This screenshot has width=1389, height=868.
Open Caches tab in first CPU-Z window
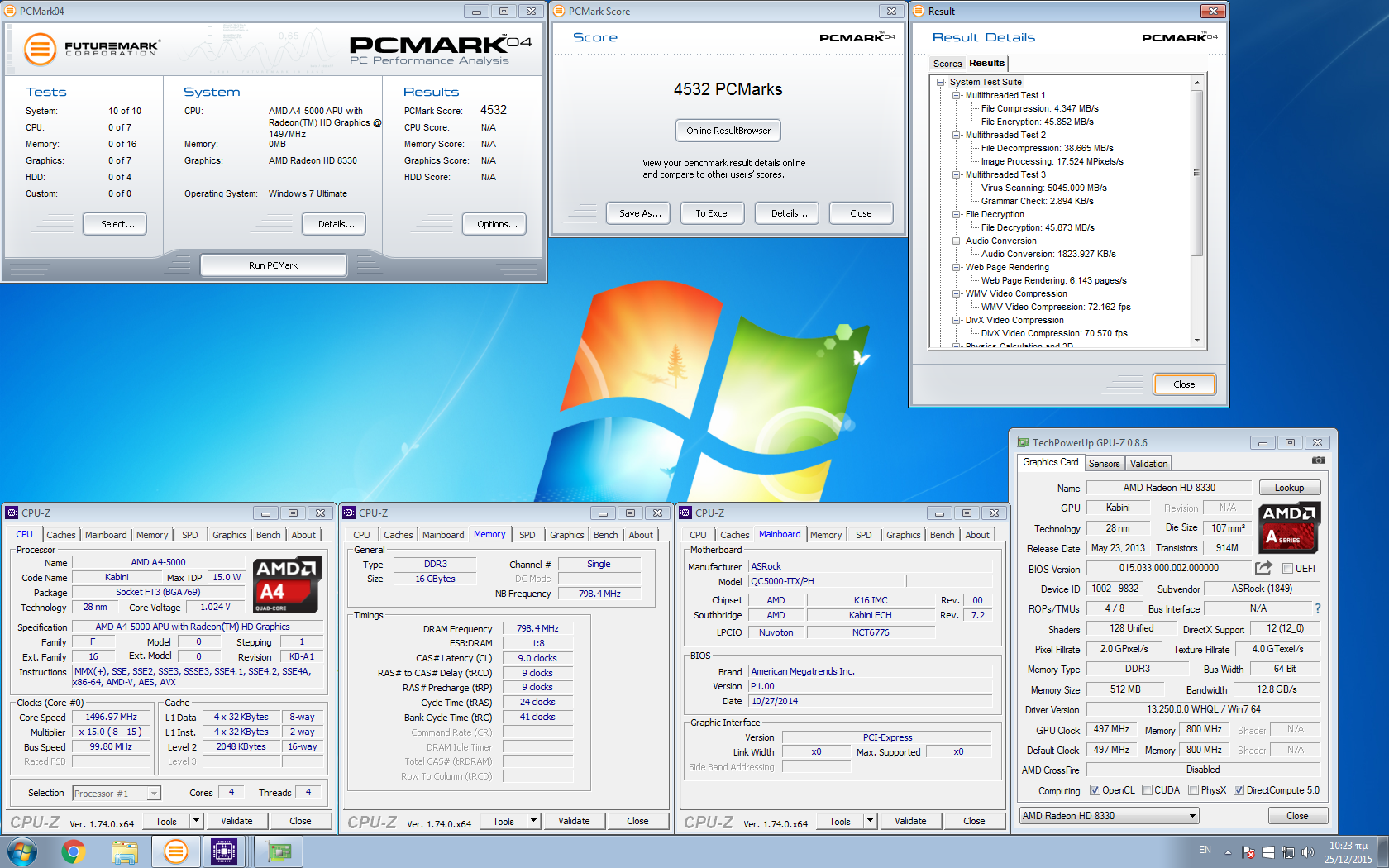point(60,535)
